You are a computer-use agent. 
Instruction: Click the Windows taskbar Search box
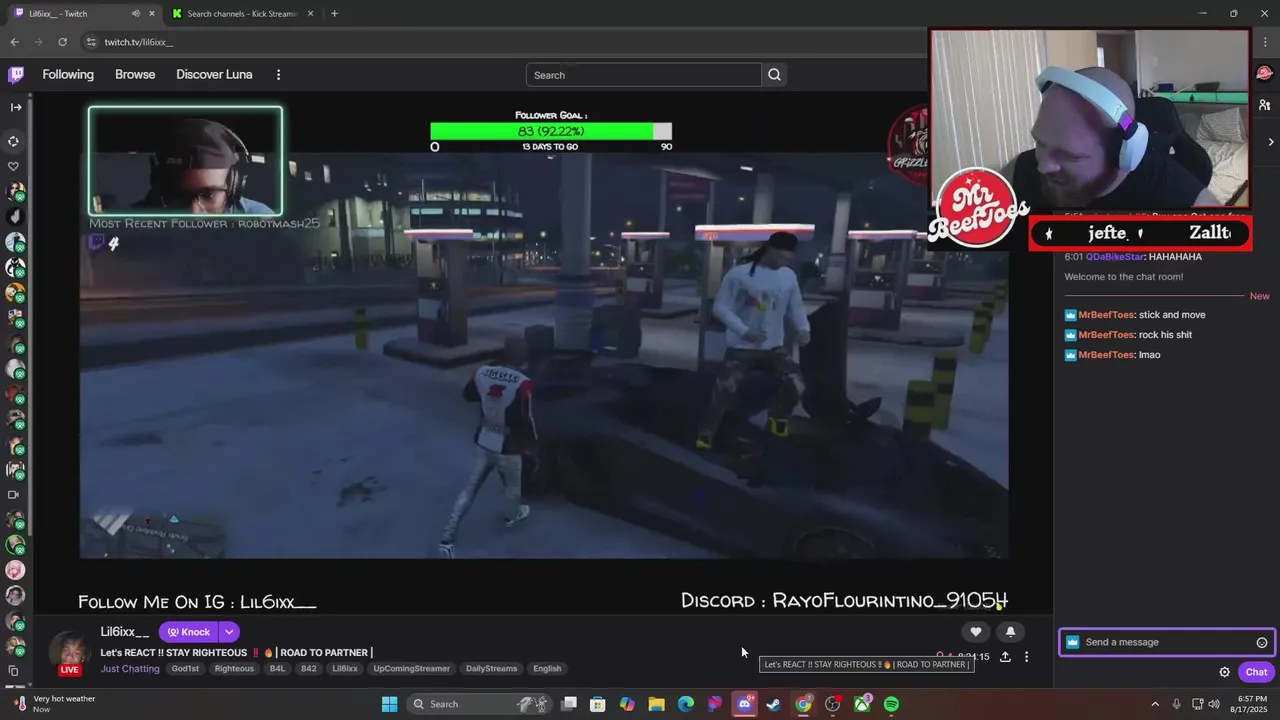(x=479, y=704)
